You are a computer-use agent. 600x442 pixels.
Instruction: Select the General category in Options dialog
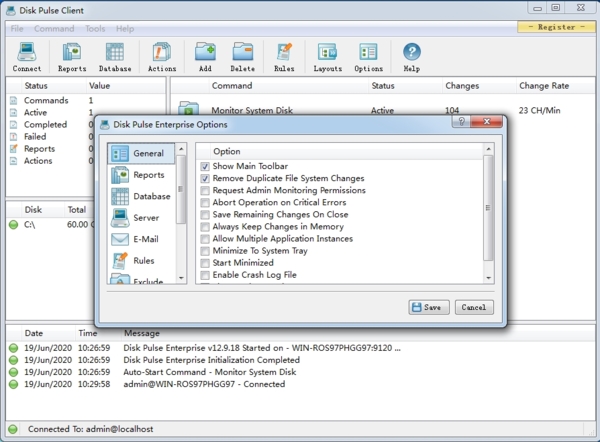click(141, 153)
